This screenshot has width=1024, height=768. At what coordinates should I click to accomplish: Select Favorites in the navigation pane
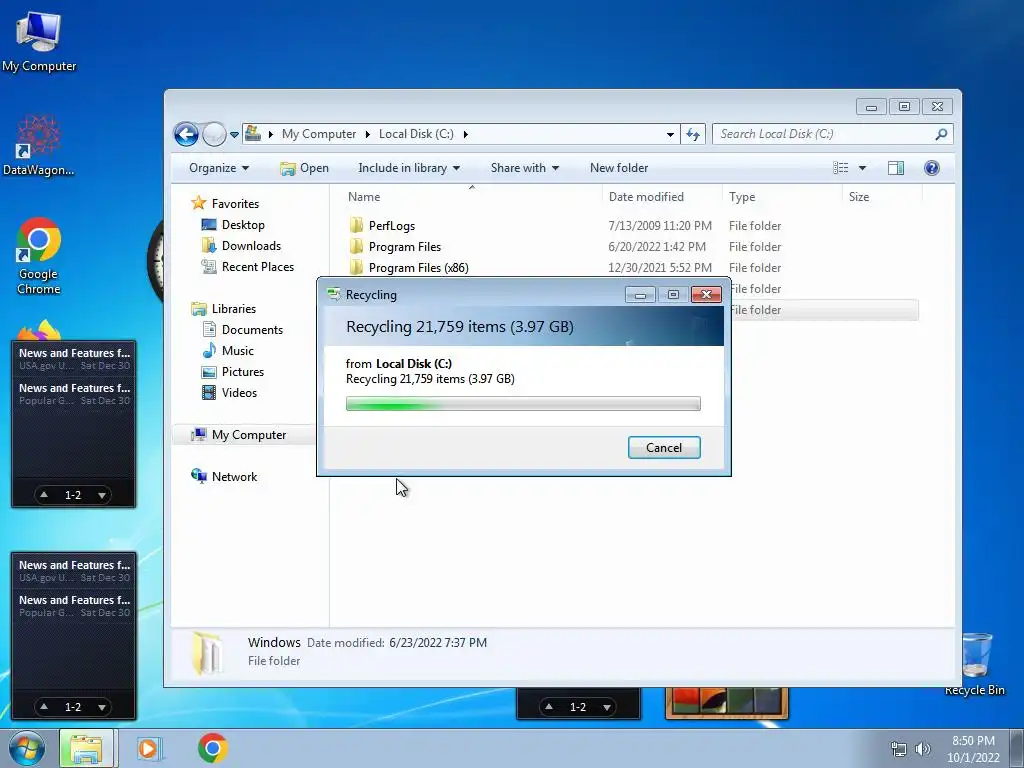(x=225, y=204)
